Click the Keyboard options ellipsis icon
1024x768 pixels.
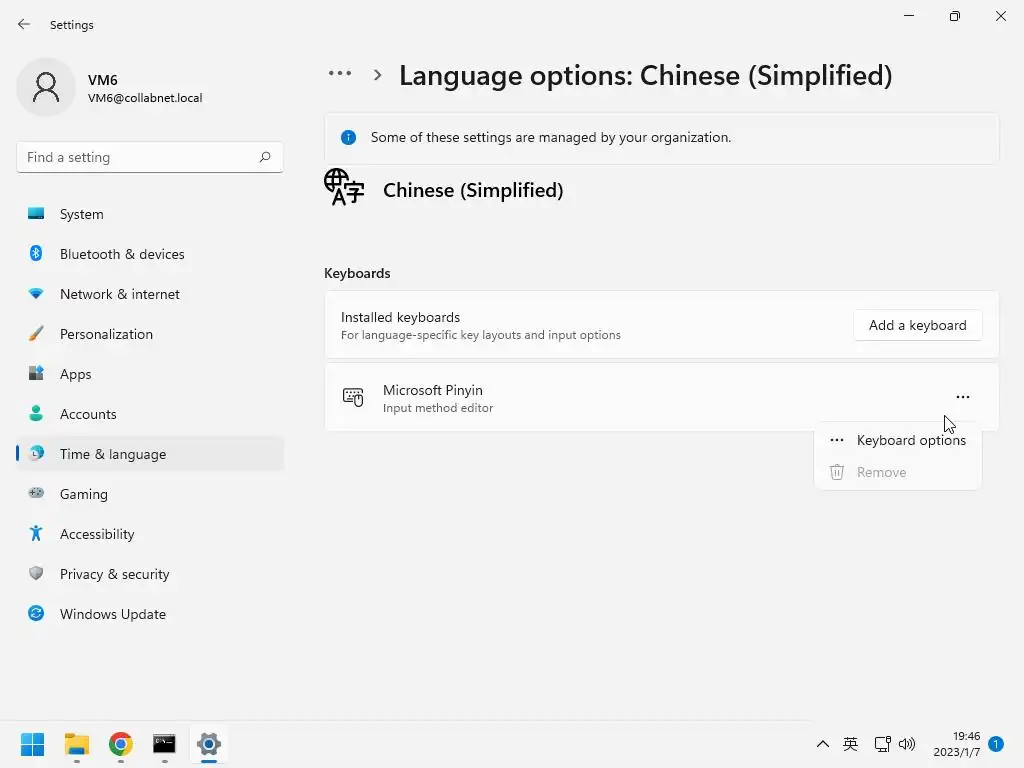837,440
